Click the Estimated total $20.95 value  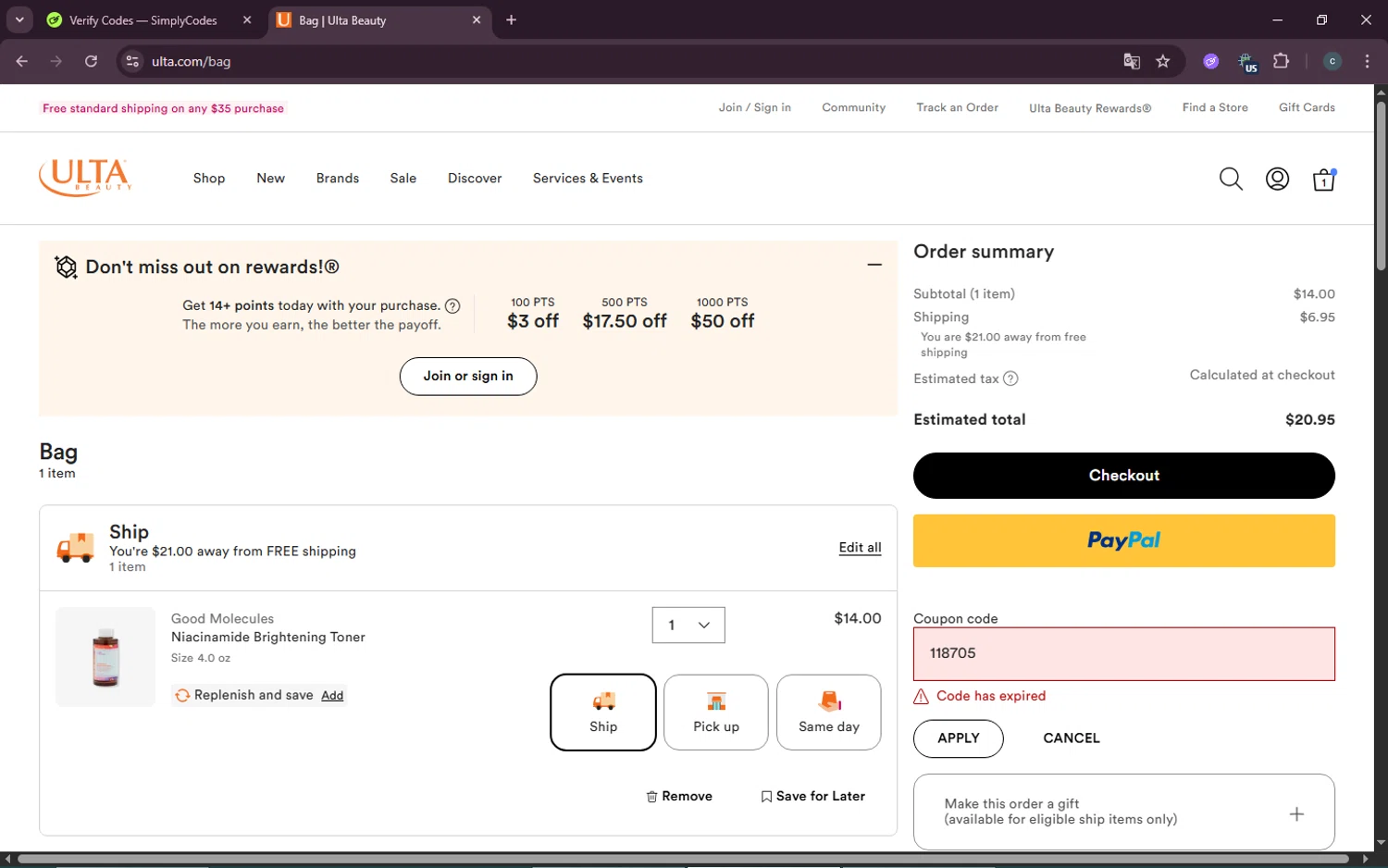click(1310, 420)
